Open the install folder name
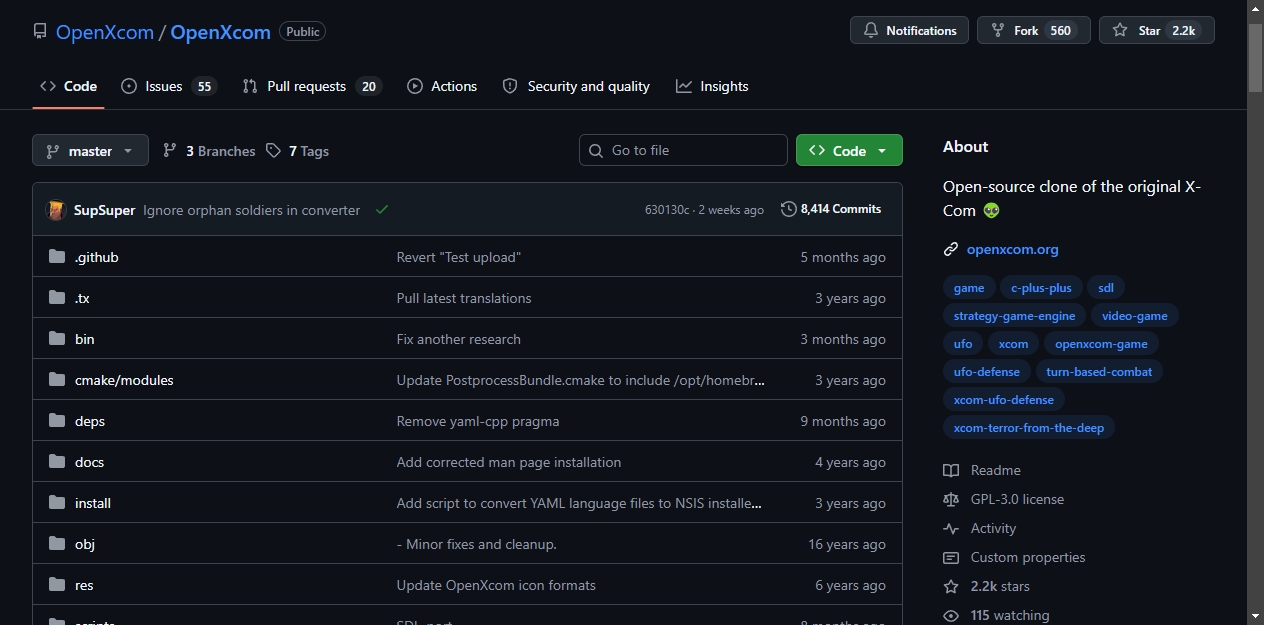1264x625 pixels. click(x=93, y=503)
